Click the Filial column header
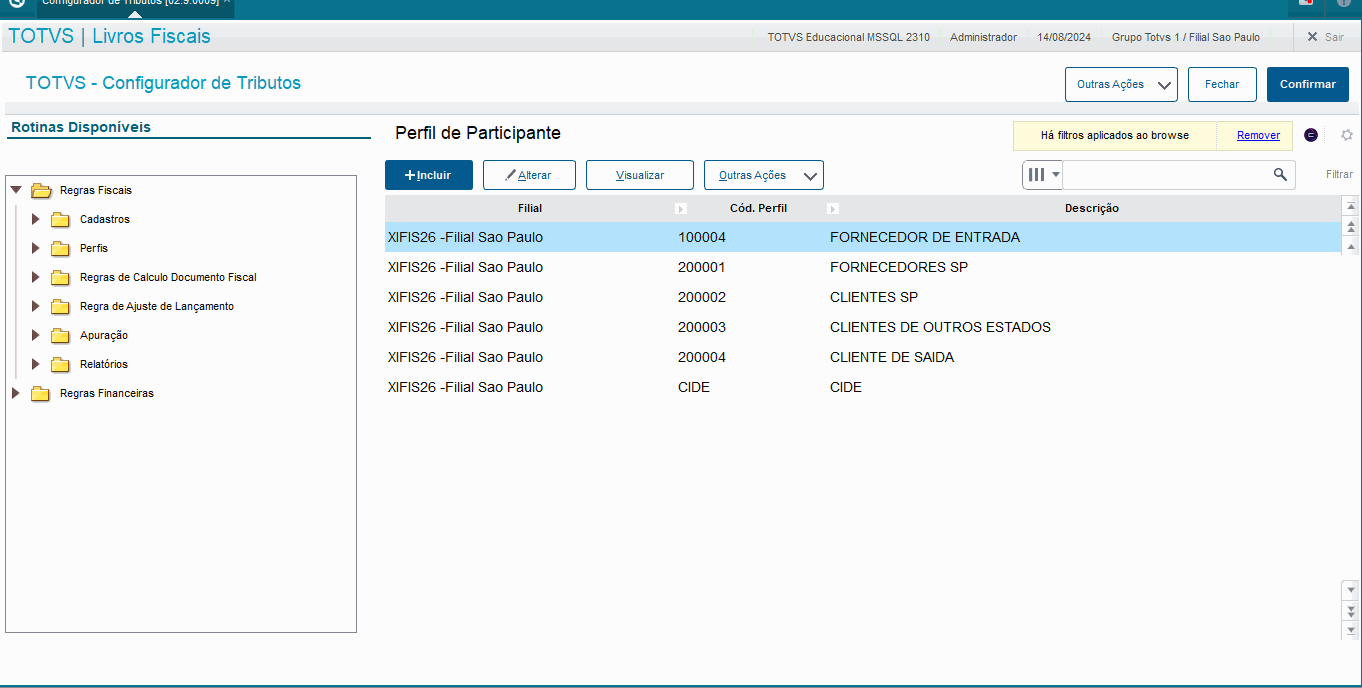Viewport: 1362px width, 688px height. coord(530,209)
